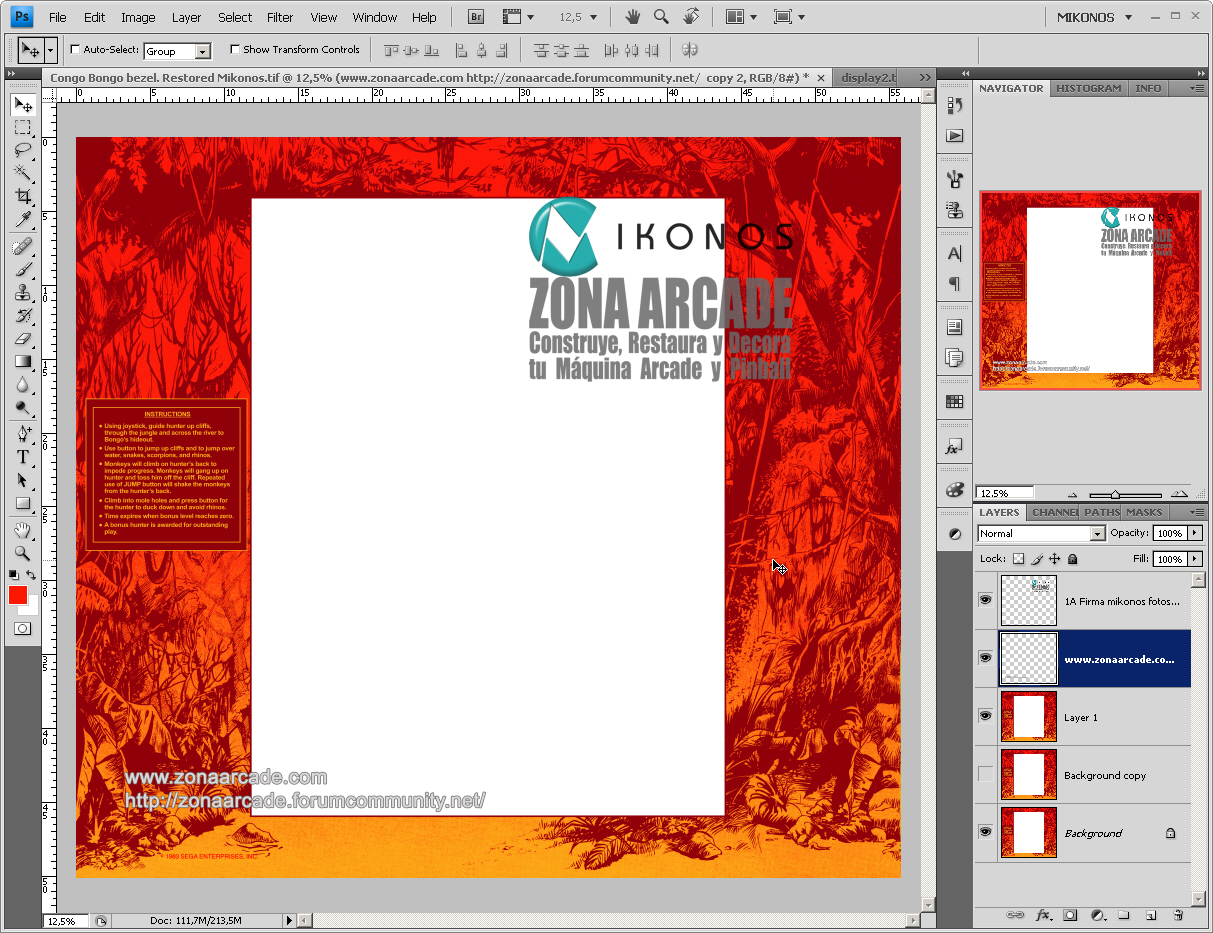Image resolution: width=1213 pixels, height=933 pixels.
Task: Hide the Layer 1 layer
Action: point(986,716)
